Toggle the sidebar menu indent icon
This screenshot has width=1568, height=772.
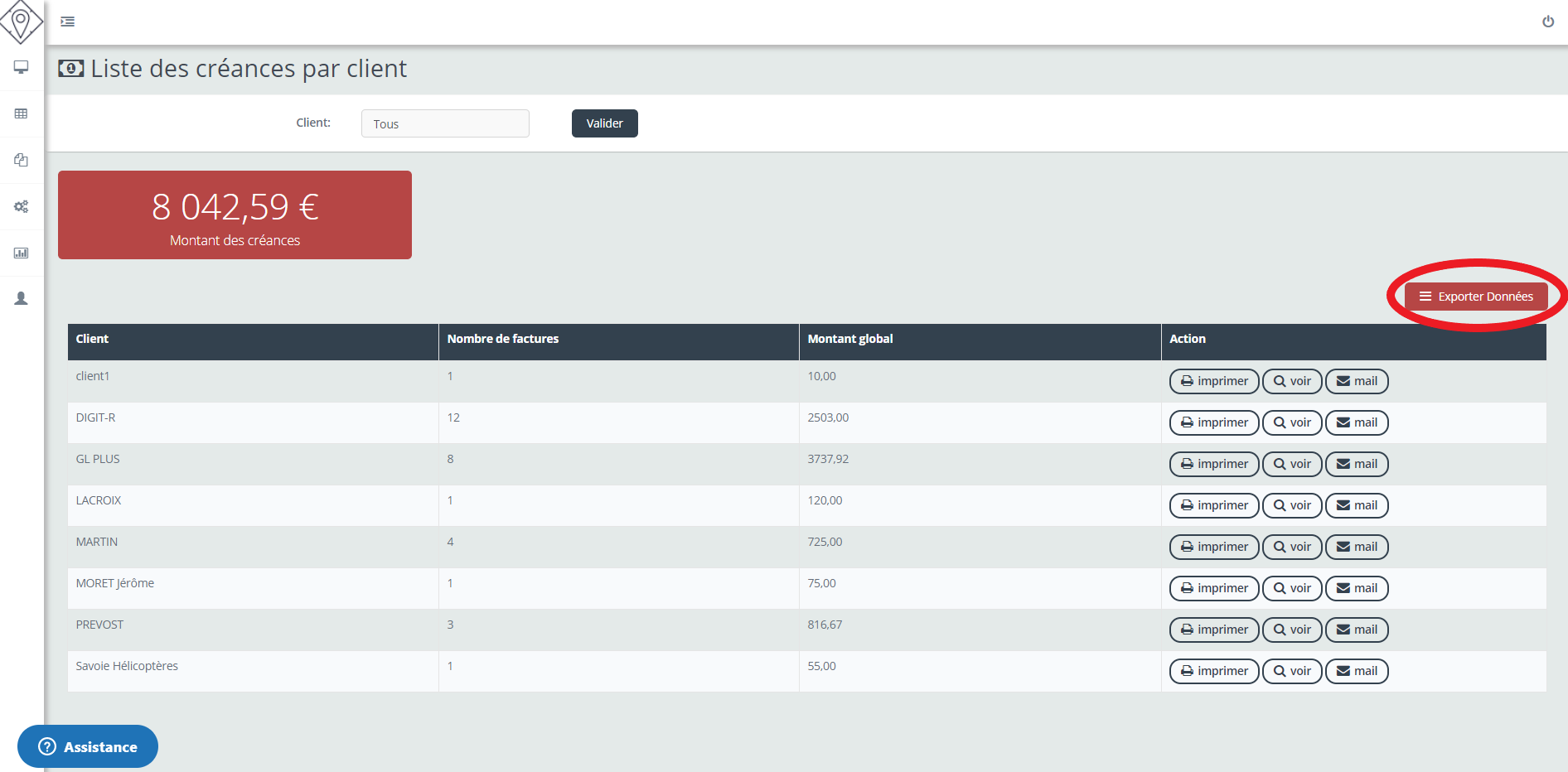pos(68,22)
